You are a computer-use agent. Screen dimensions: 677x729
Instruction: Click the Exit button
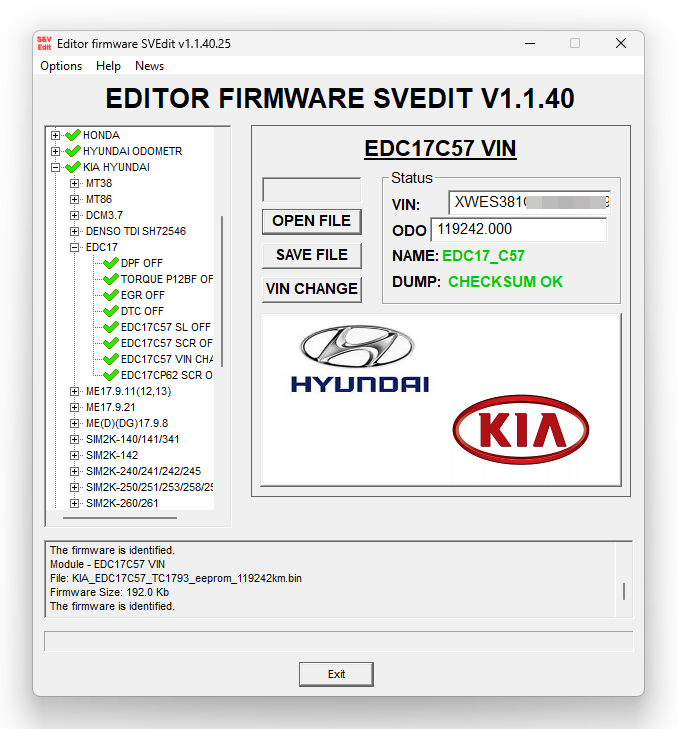pos(336,674)
